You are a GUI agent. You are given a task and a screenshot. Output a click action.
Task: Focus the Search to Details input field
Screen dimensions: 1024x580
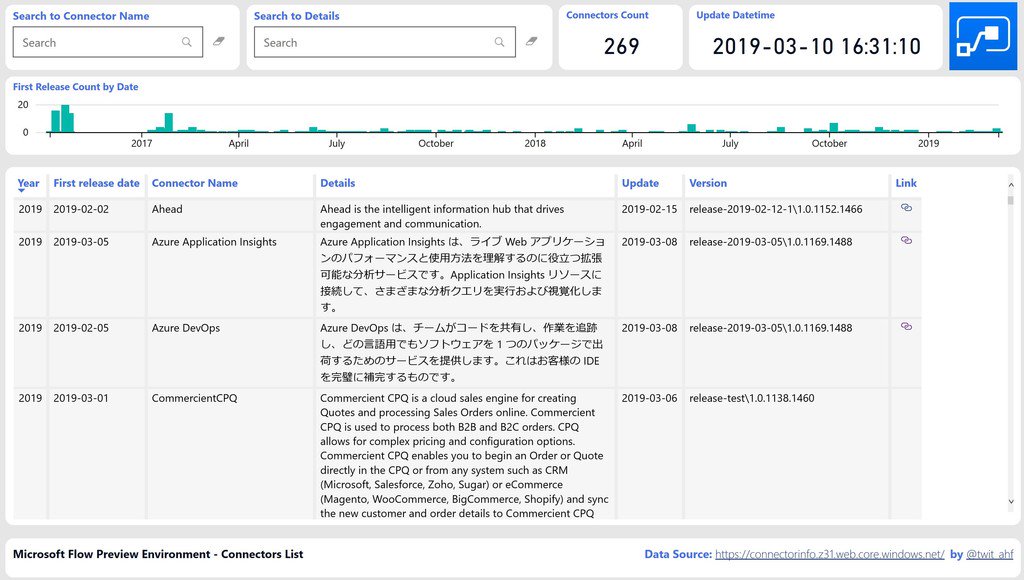pyautogui.click(x=385, y=42)
